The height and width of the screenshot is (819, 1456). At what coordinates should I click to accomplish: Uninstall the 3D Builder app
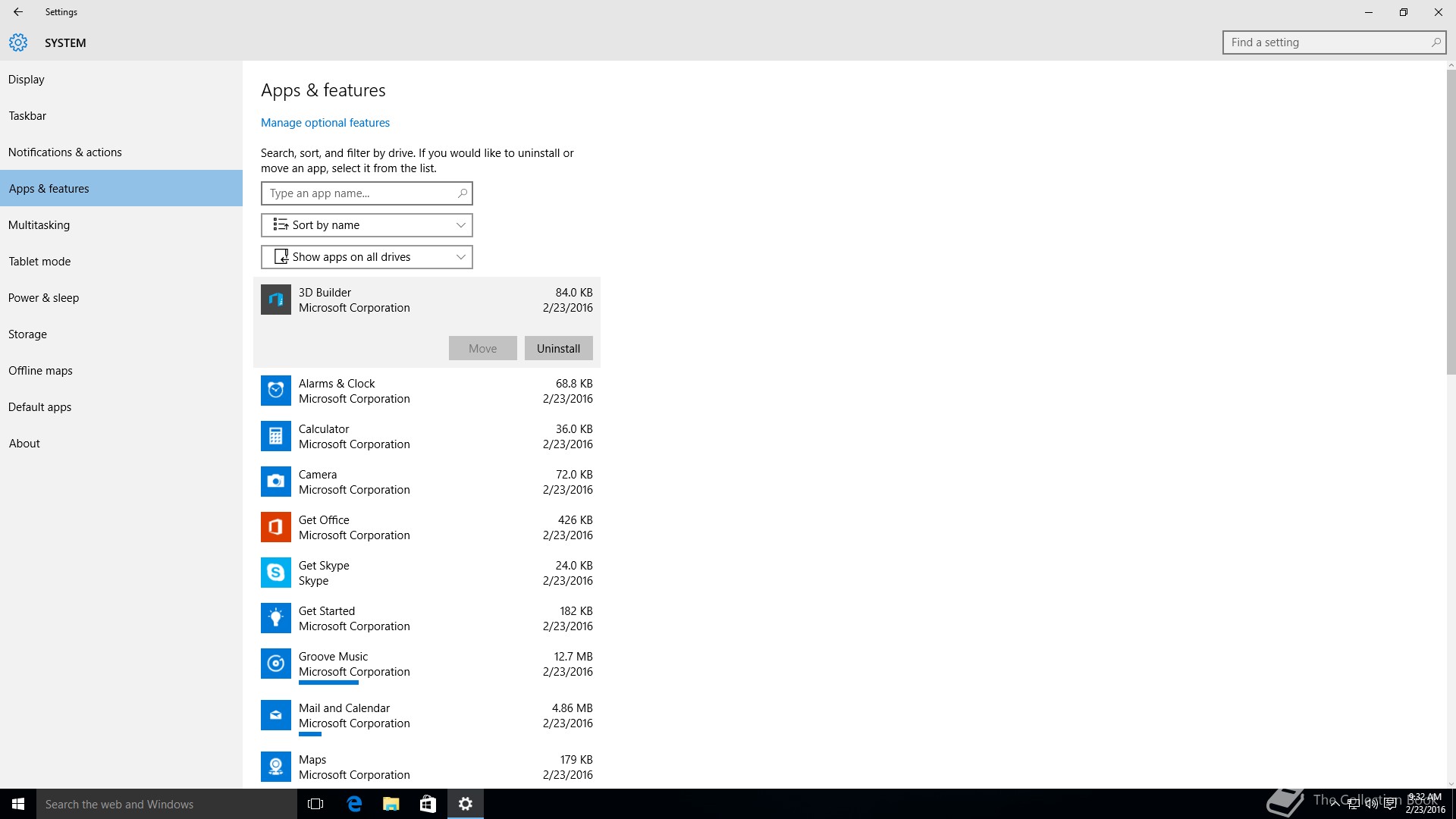pos(559,349)
